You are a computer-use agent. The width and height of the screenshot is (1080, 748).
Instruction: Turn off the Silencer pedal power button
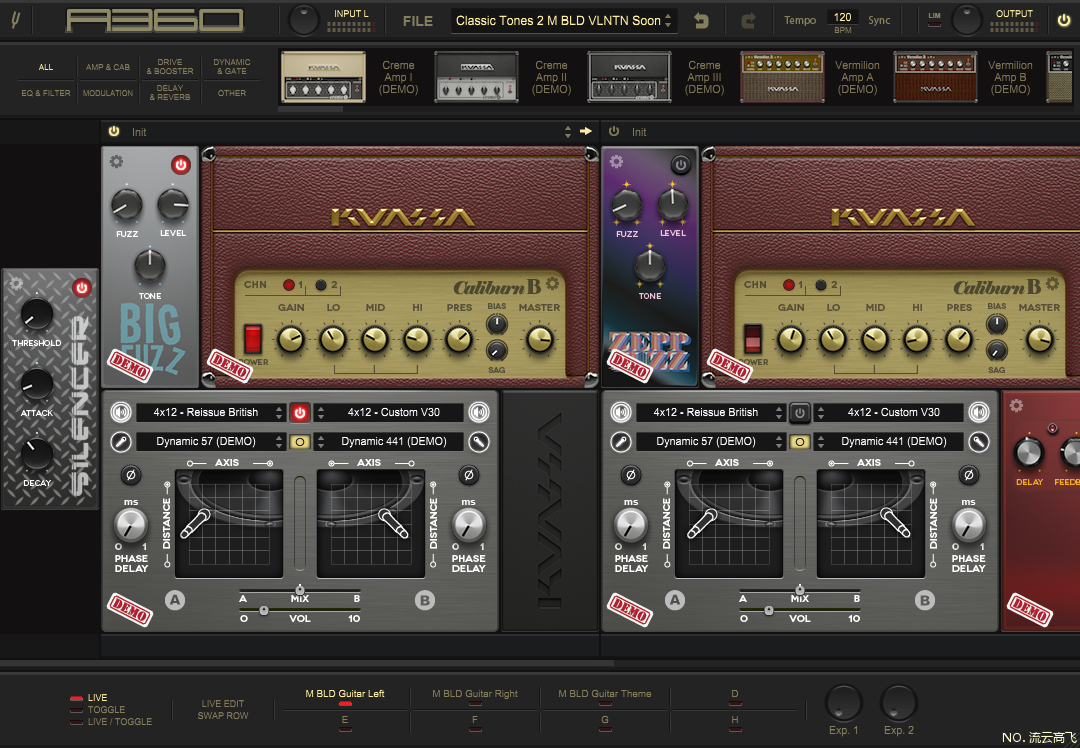coord(82,287)
